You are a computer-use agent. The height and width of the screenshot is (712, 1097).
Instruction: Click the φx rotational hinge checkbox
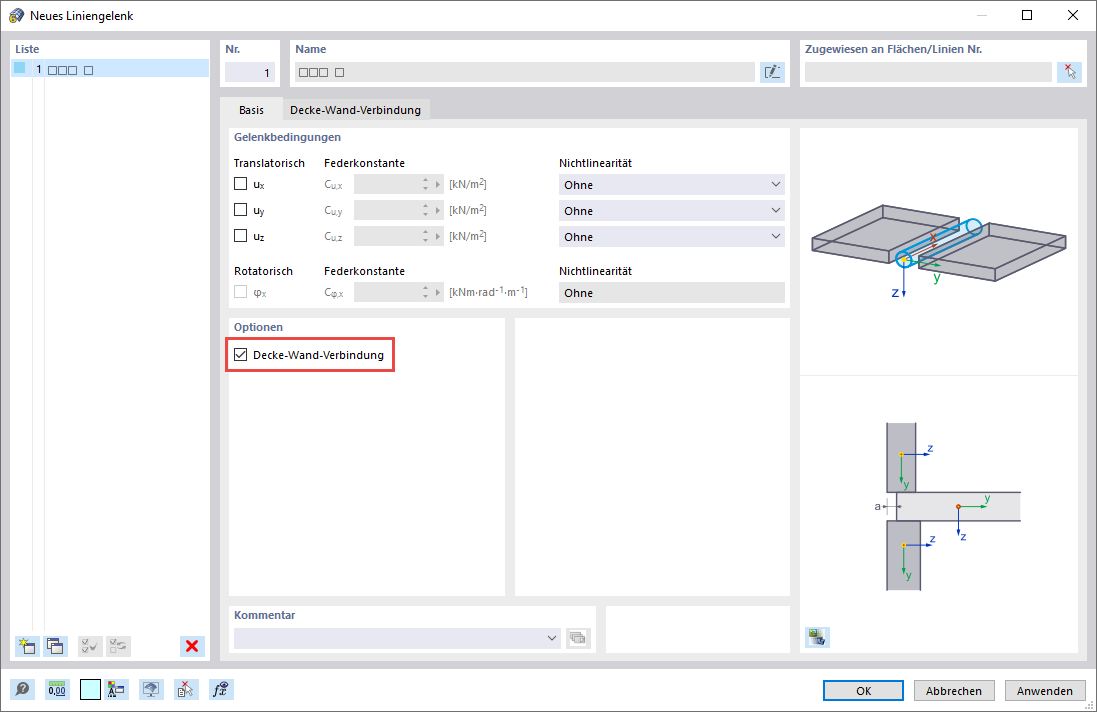point(241,292)
